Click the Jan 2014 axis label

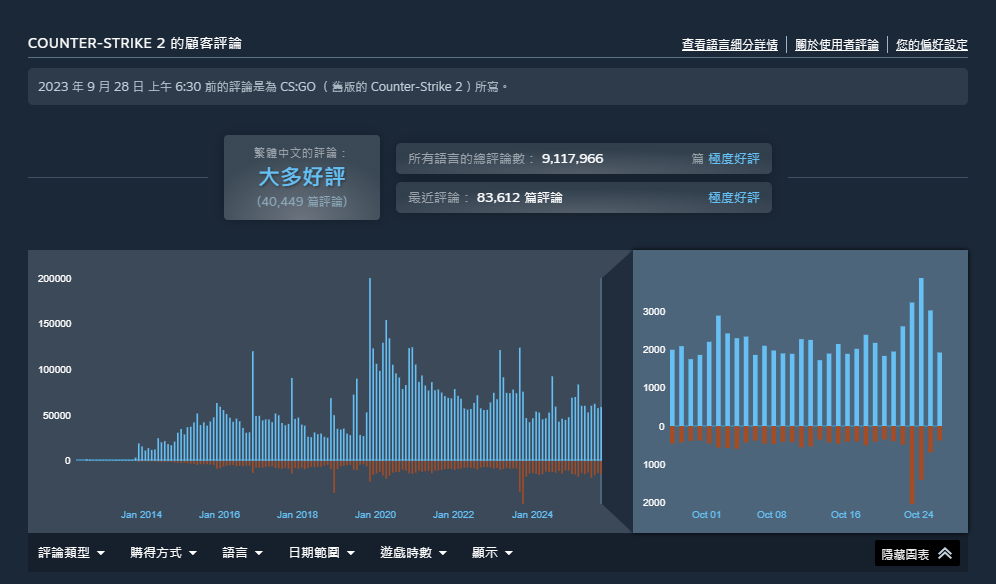point(141,514)
